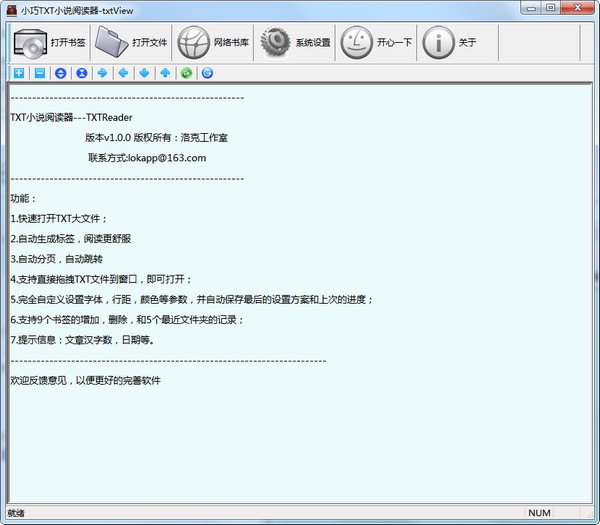Click the round icon with horizontal bar
Viewport: 600px width, 525px height.
point(60,73)
